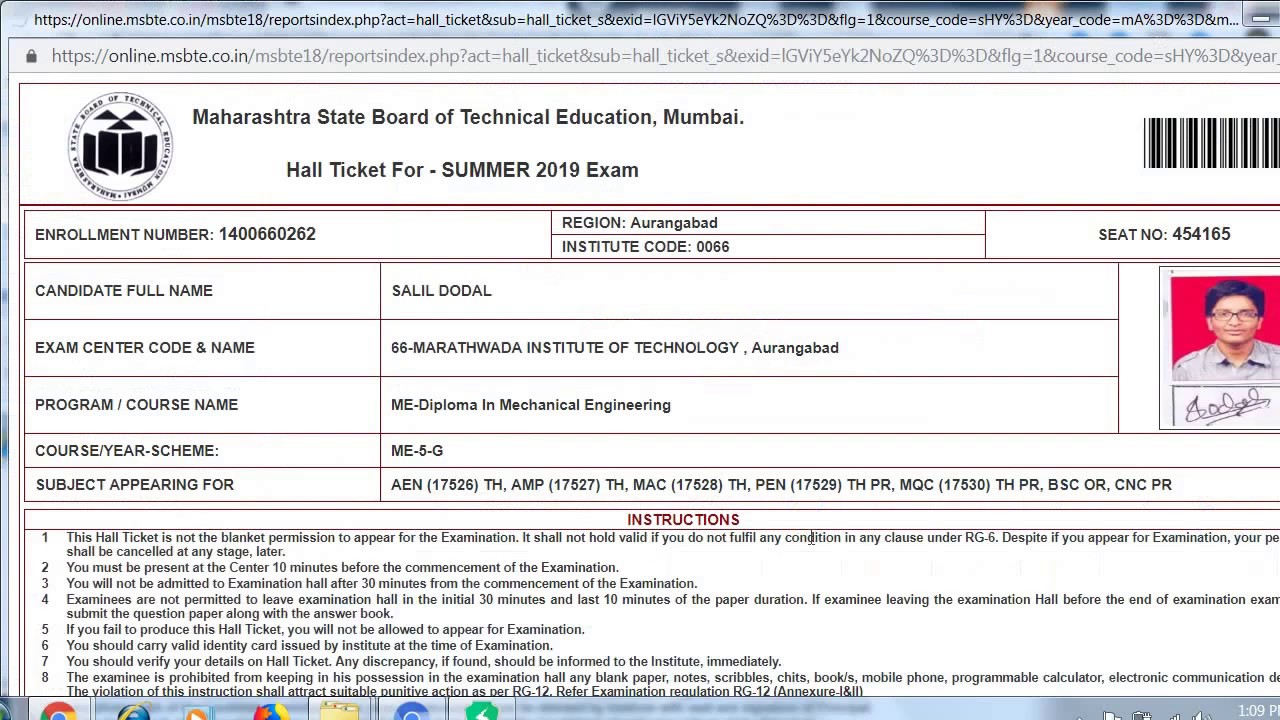Open the File Explorer folder in taskbar
The height and width of the screenshot is (720, 1280).
pyautogui.click(x=340, y=711)
